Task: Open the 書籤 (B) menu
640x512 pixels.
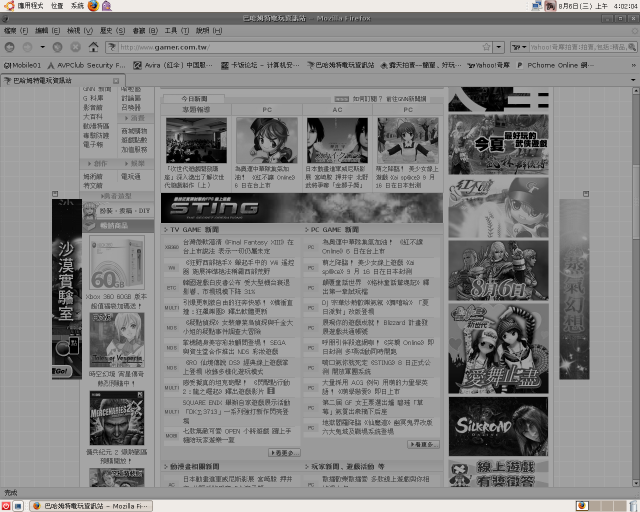Action: (x=145, y=31)
